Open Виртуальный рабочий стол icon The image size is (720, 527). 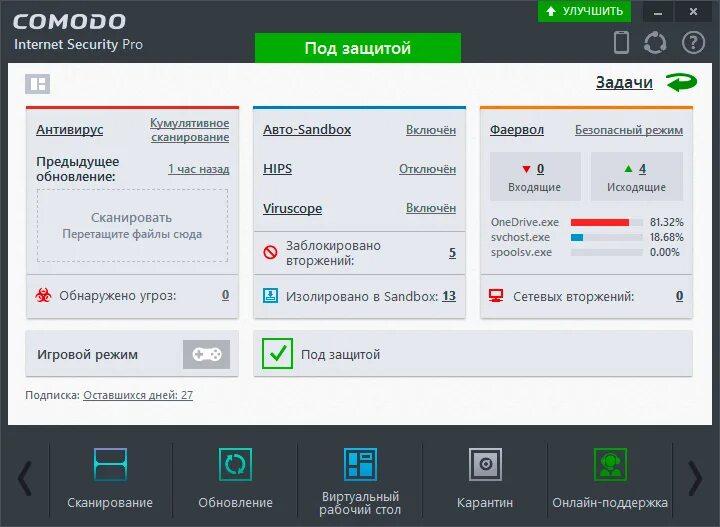360,464
